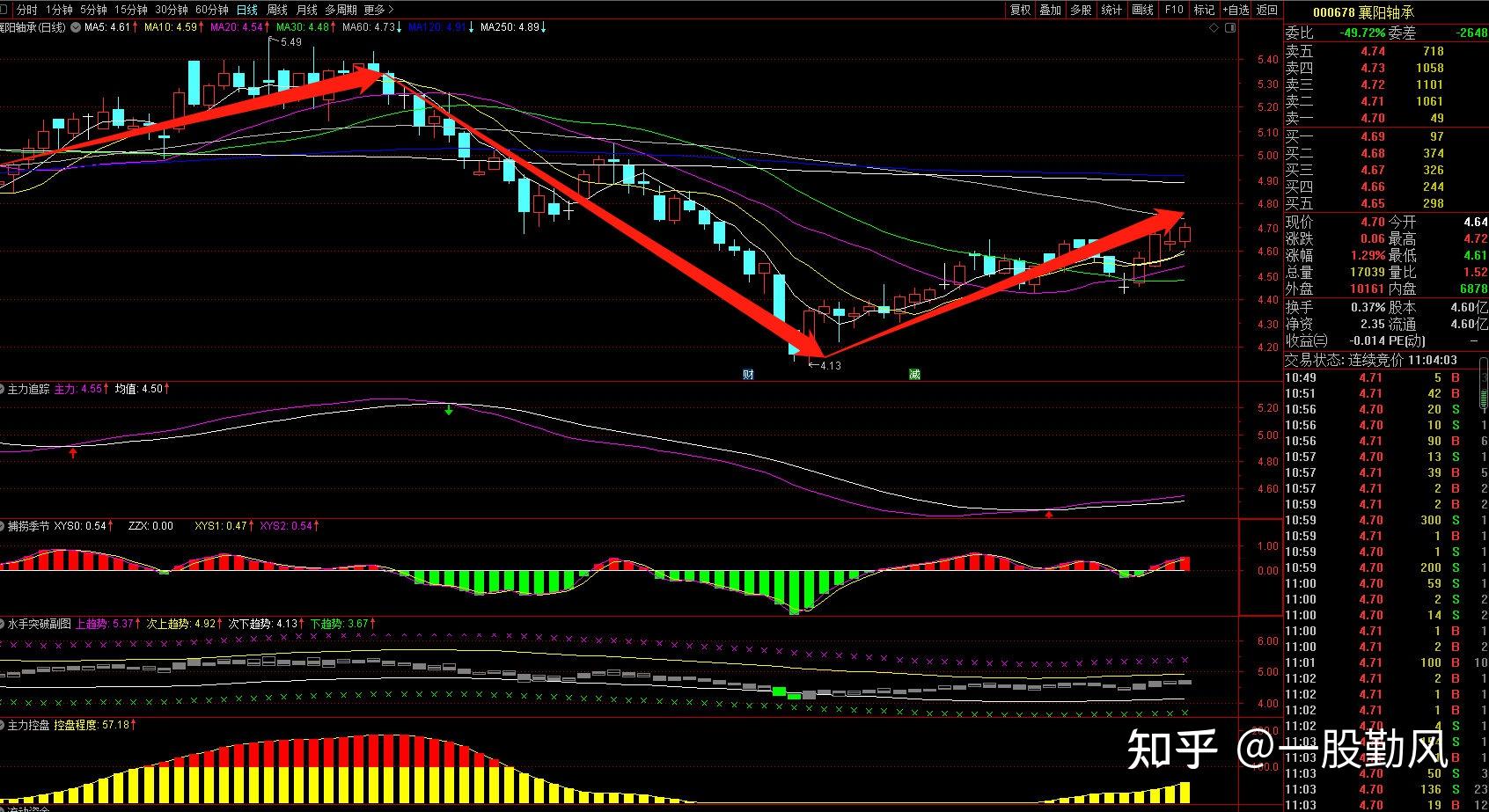Click the 委比 -49.72% value
1489x812 pixels.
(1362, 33)
